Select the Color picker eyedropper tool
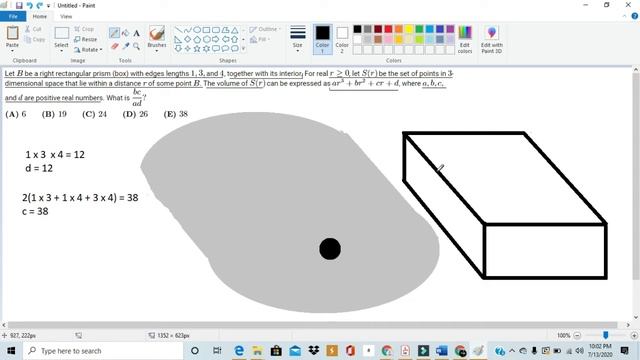 point(125,46)
